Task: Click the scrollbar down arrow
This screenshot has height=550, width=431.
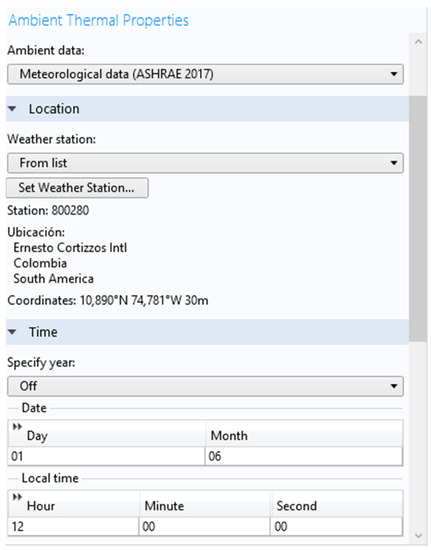Action: pos(418,536)
